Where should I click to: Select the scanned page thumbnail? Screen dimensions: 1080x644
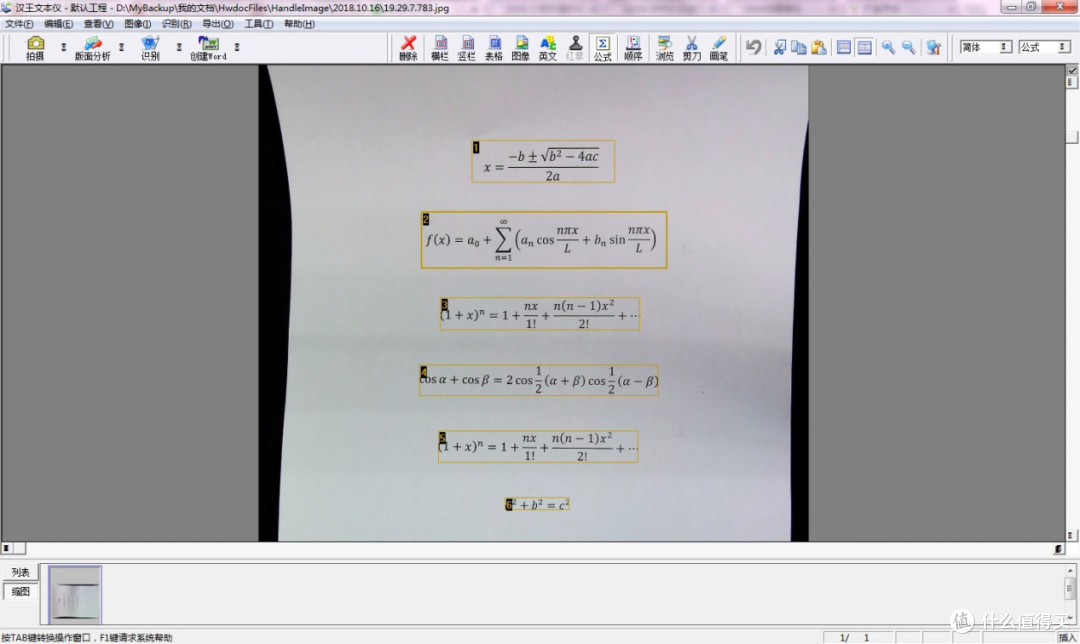75,594
